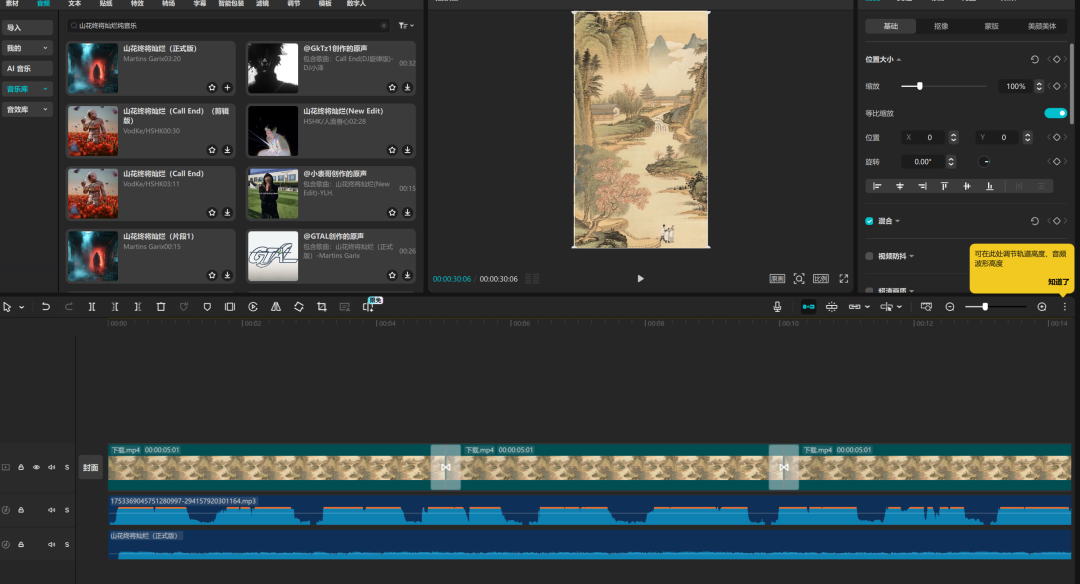1080x584 pixels.
Task: Click the music search input field
Action: (x=227, y=25)
